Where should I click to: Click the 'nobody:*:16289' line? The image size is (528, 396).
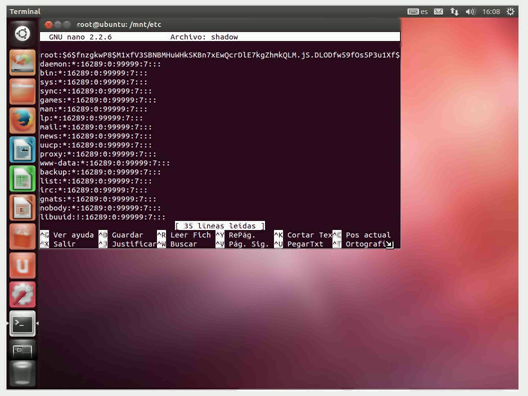[100, 208]
